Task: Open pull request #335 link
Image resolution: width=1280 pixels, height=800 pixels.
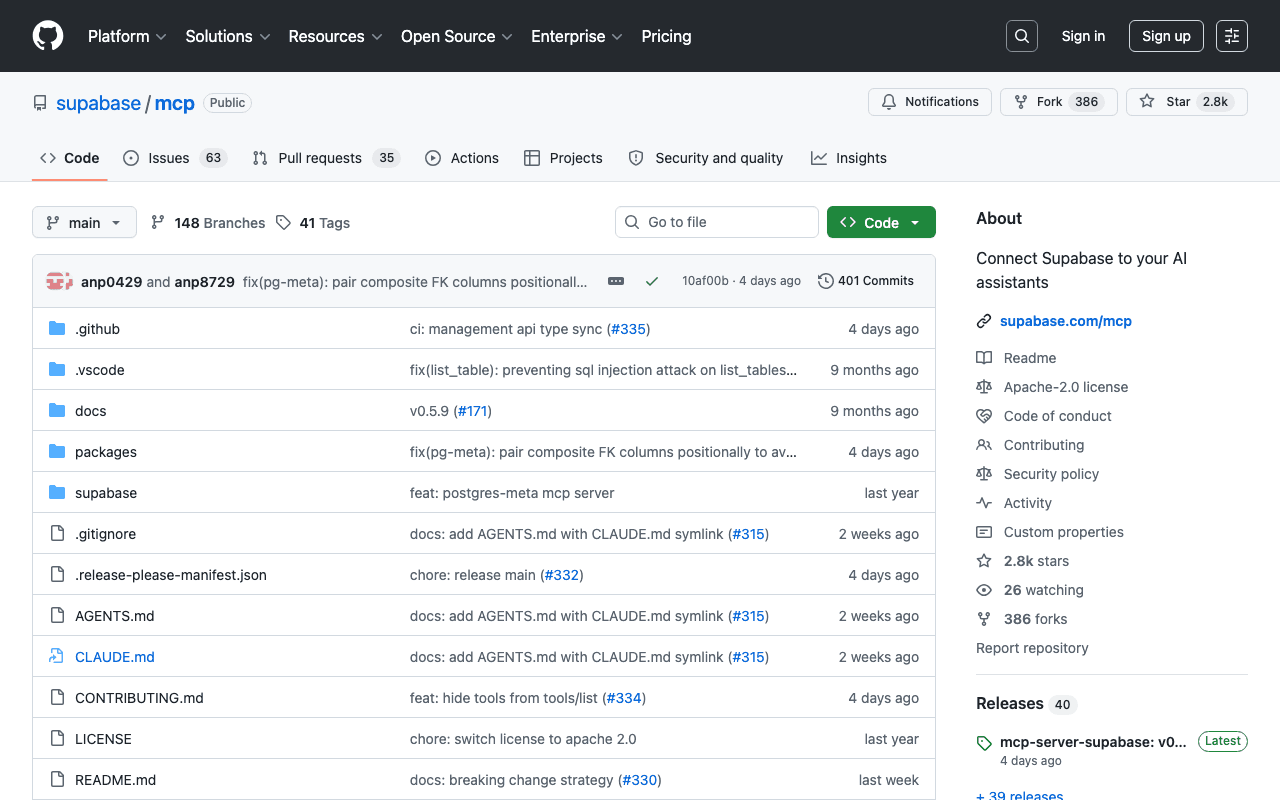Action: coord(628,329)
